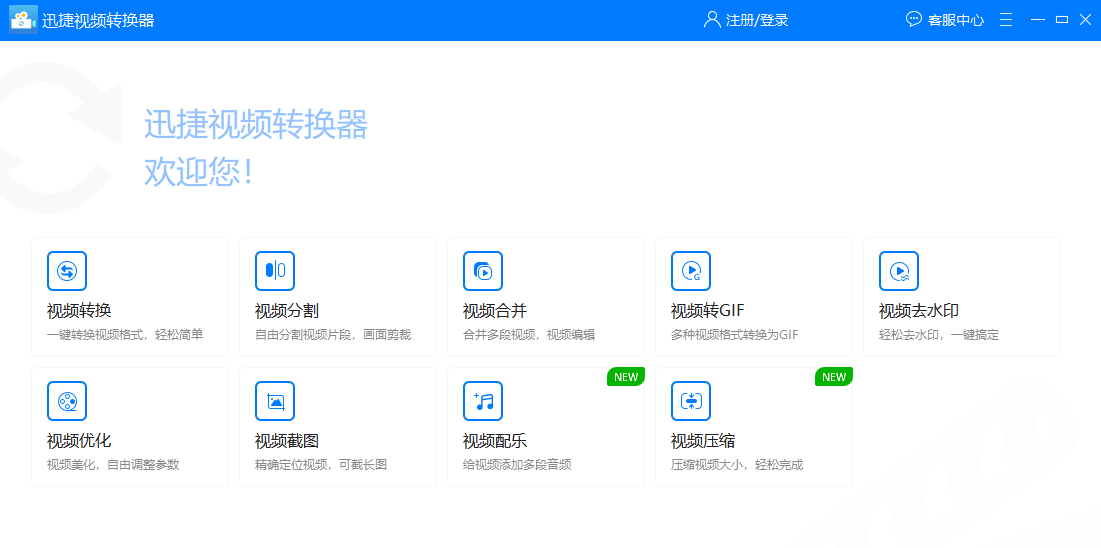The width and height of the screenshot is (1101, 548).
Task: Maximize the application window
Action: pos(1062,20)
